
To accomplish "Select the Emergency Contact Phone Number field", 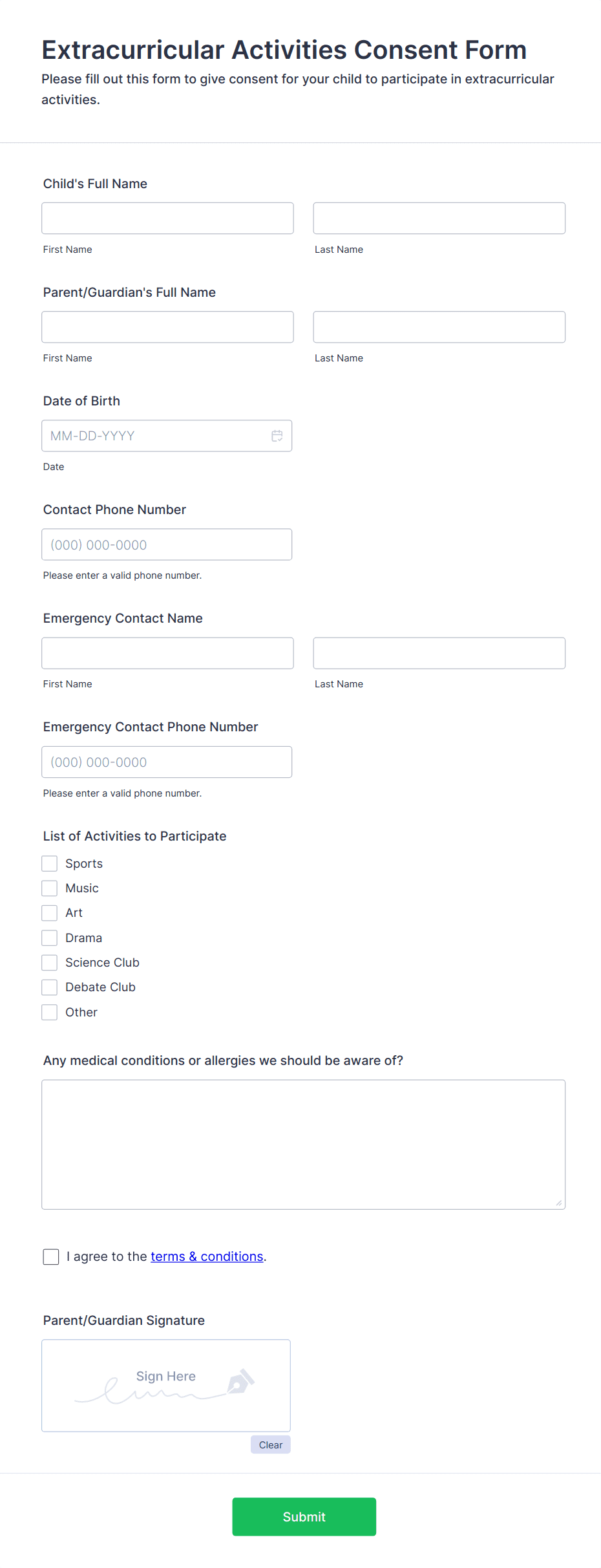I will (167, 762).
